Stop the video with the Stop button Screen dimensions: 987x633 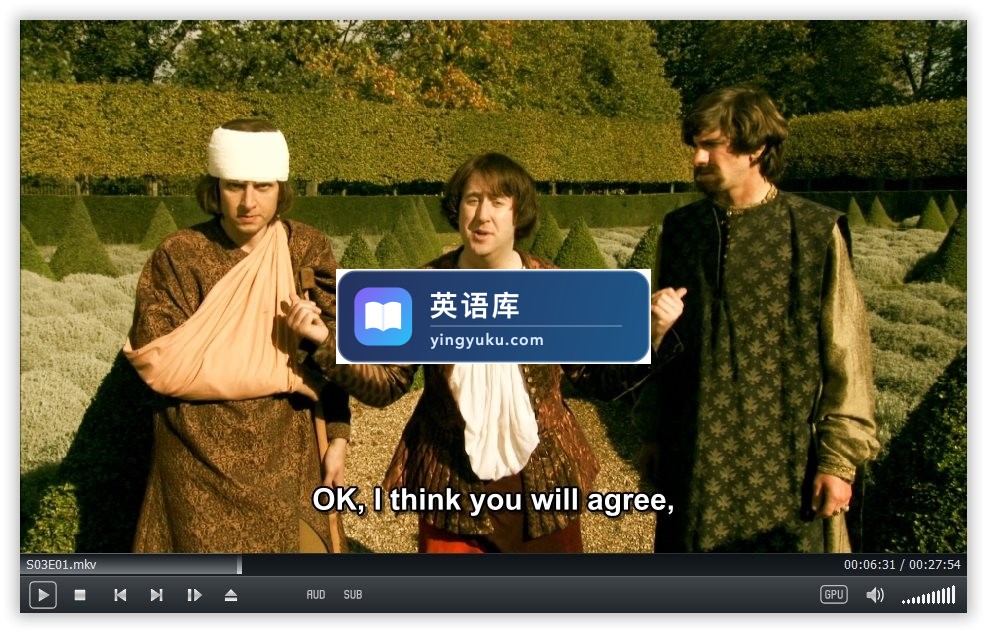coord(80,595)
